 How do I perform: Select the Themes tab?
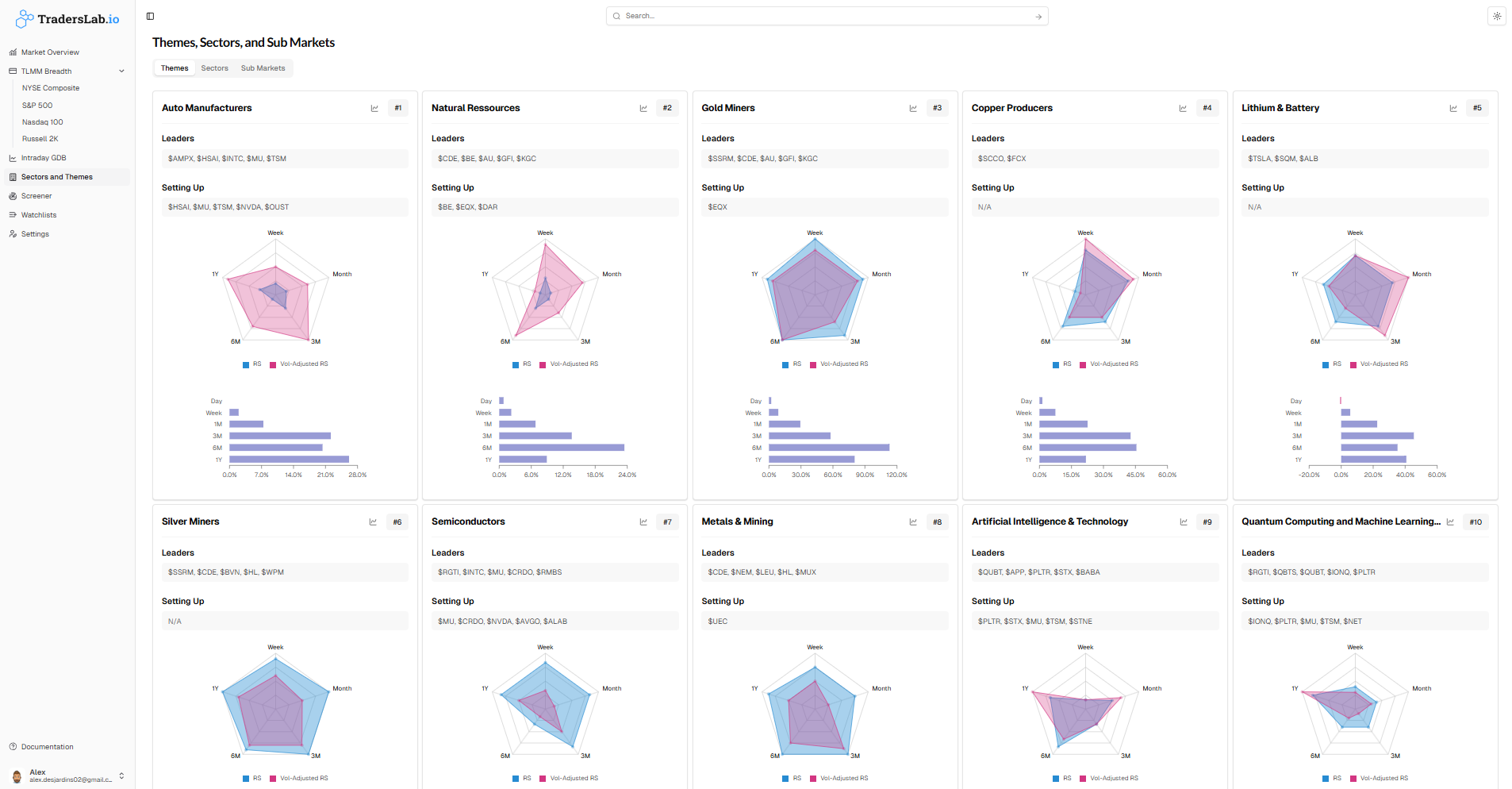click(x=175, y=68)
